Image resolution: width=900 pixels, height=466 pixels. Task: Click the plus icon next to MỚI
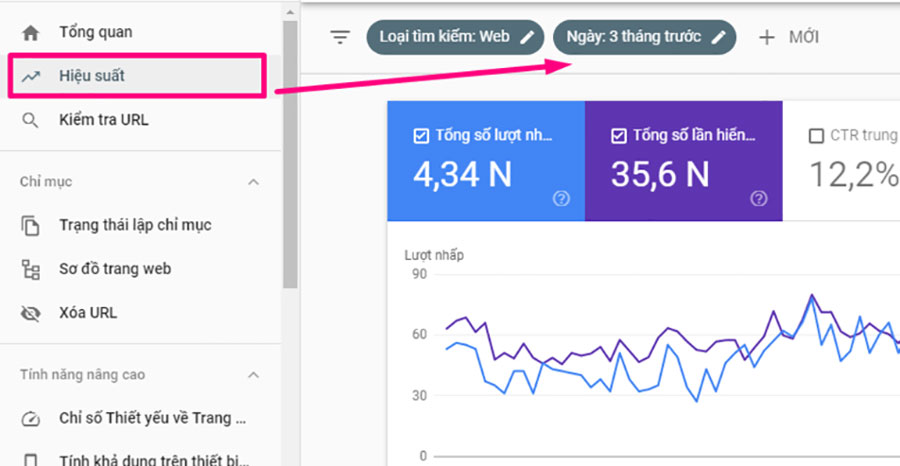(766, 38)
